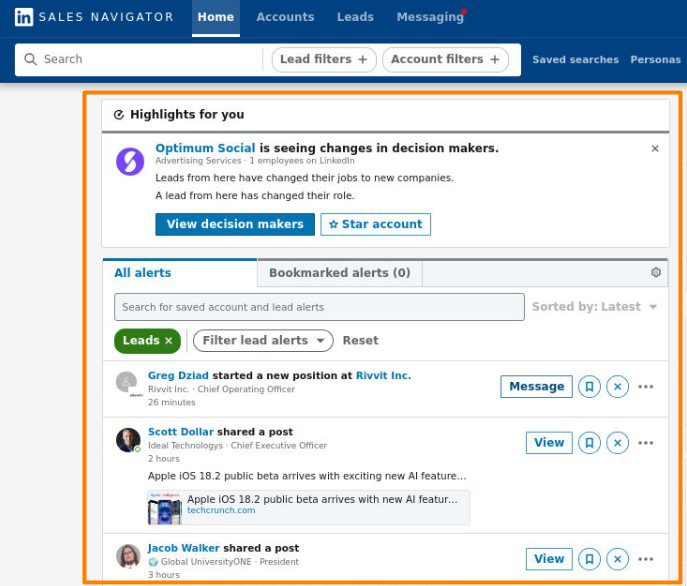Open more options for Scott Dollar alert
Screen dimensions: 687x586
tap(646, 443)
